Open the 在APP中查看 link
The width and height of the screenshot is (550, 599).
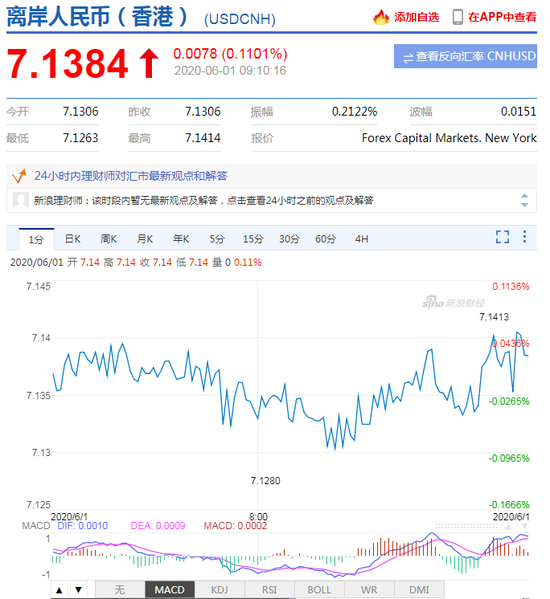(502, 17)
